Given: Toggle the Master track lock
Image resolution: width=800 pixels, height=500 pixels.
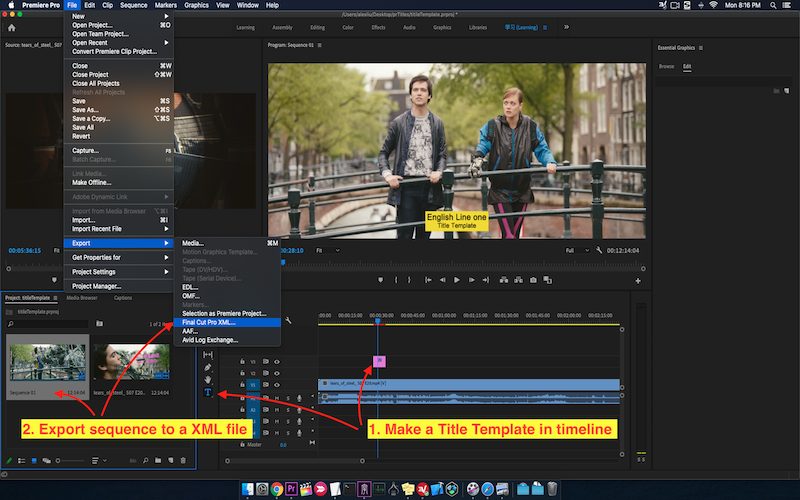Looking at the screenshot, I should (242, 444).
